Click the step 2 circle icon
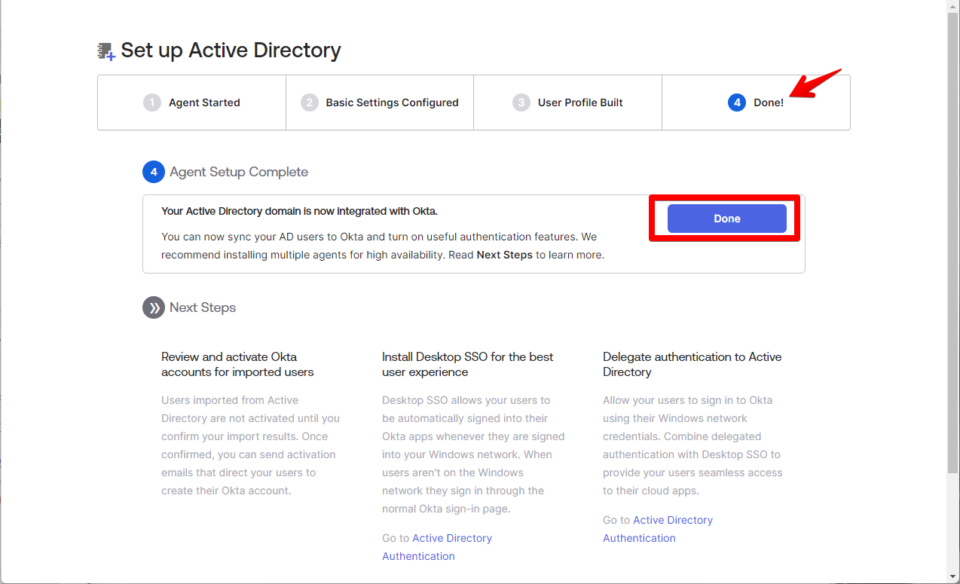Screen dimensions: 960x584 coord(309,102)
